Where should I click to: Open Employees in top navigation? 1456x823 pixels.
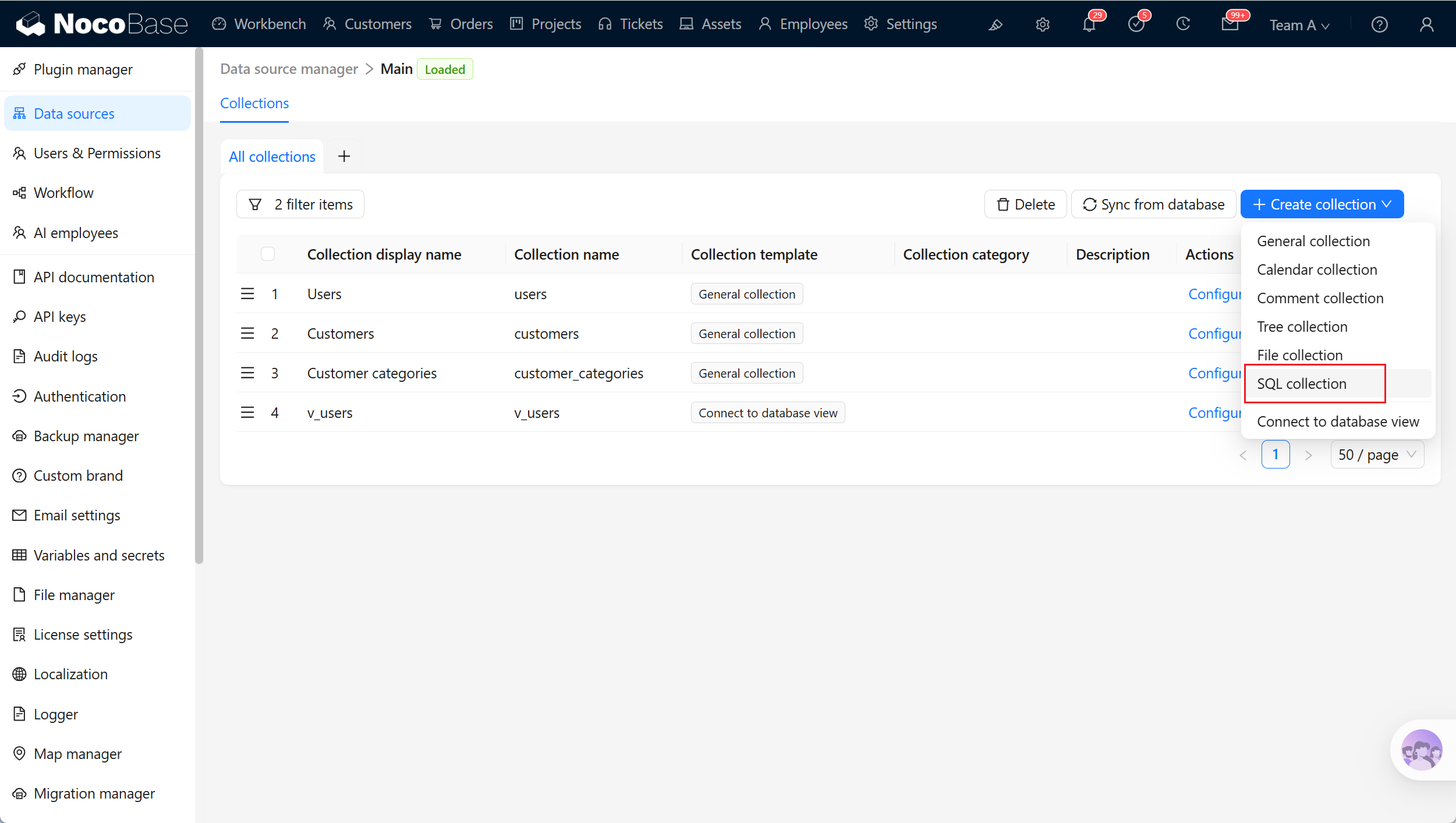click(x=803, y=24)
